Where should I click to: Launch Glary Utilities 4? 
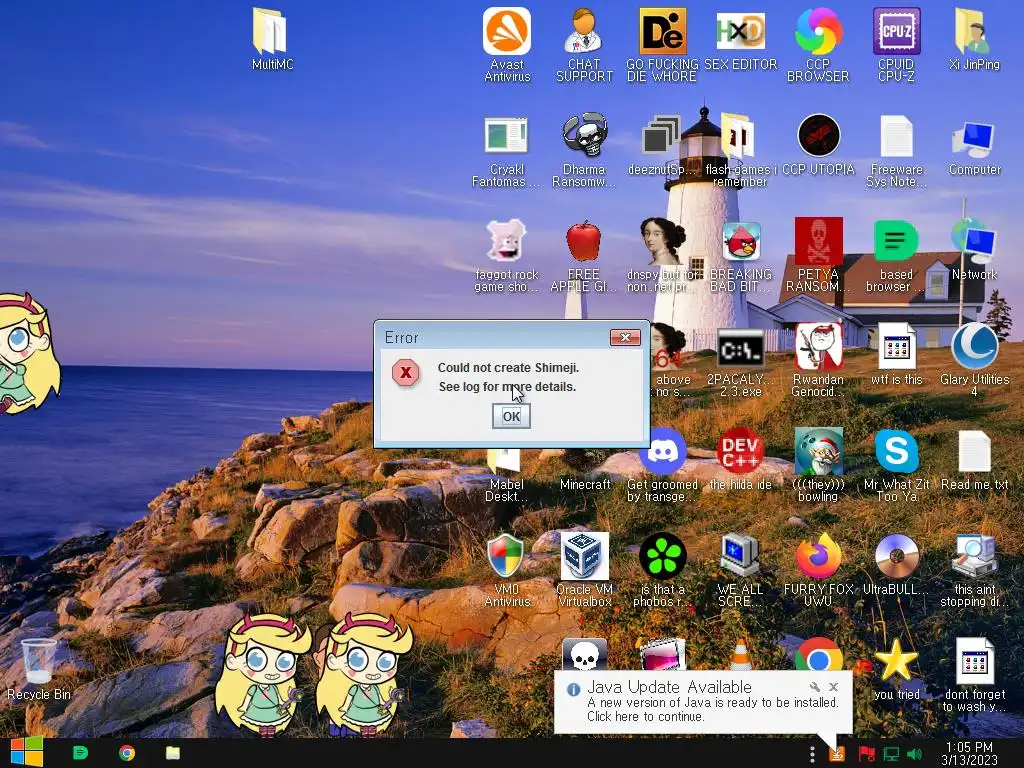(974, 359)
